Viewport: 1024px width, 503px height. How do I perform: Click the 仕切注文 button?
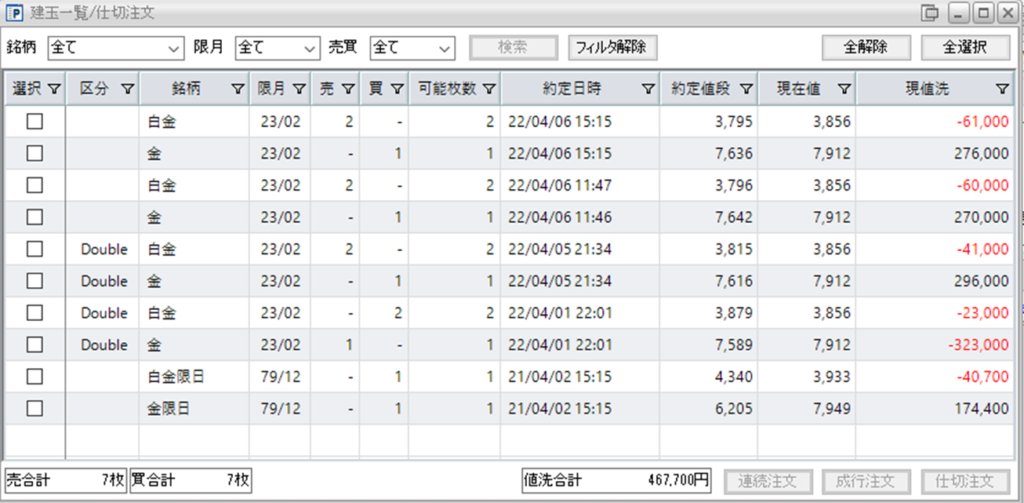pyautogui.click(x=965, y=481)
